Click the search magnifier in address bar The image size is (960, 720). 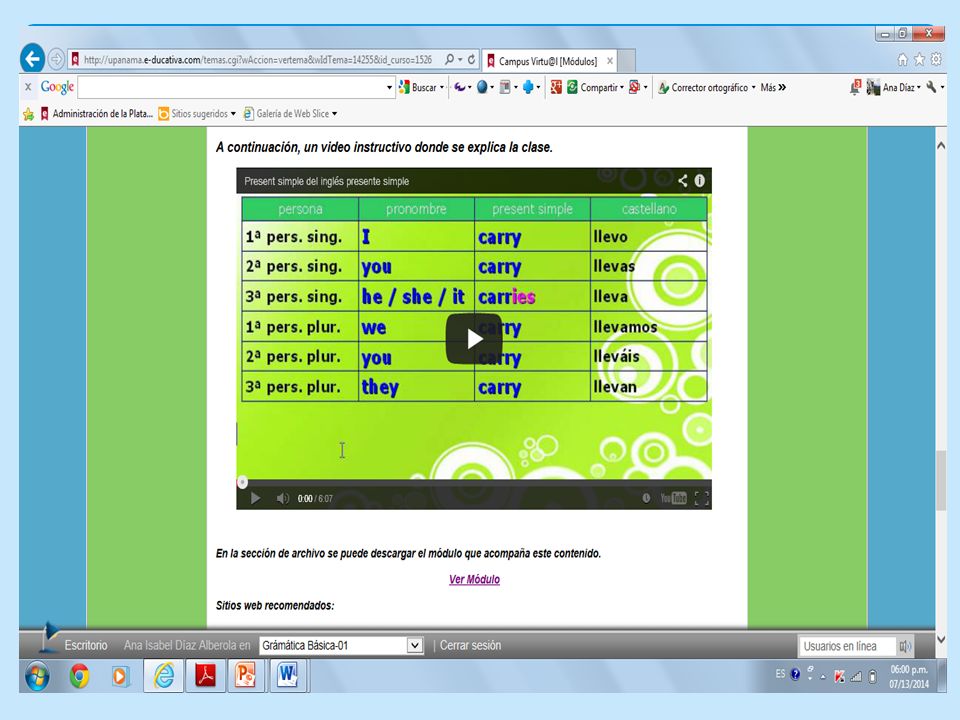(450, 59)
